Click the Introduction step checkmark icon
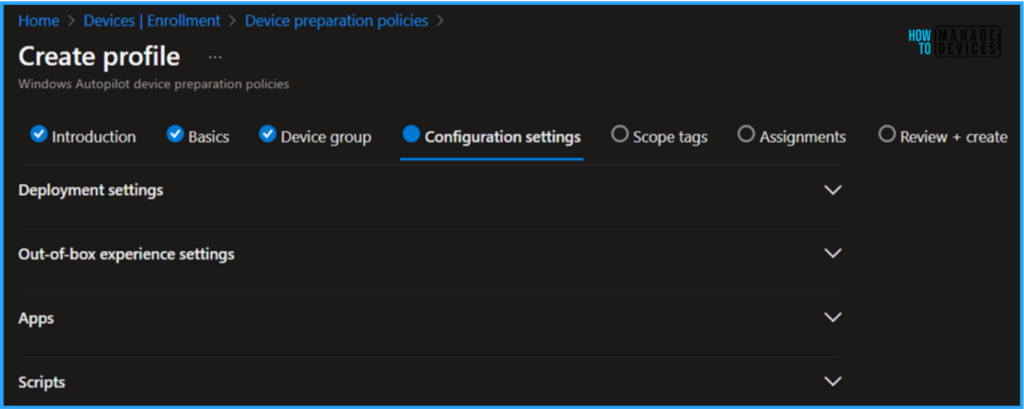Image resolution: width=1024 pixels, height=409 pixels. pyautogui.click(x=39, y=135)
